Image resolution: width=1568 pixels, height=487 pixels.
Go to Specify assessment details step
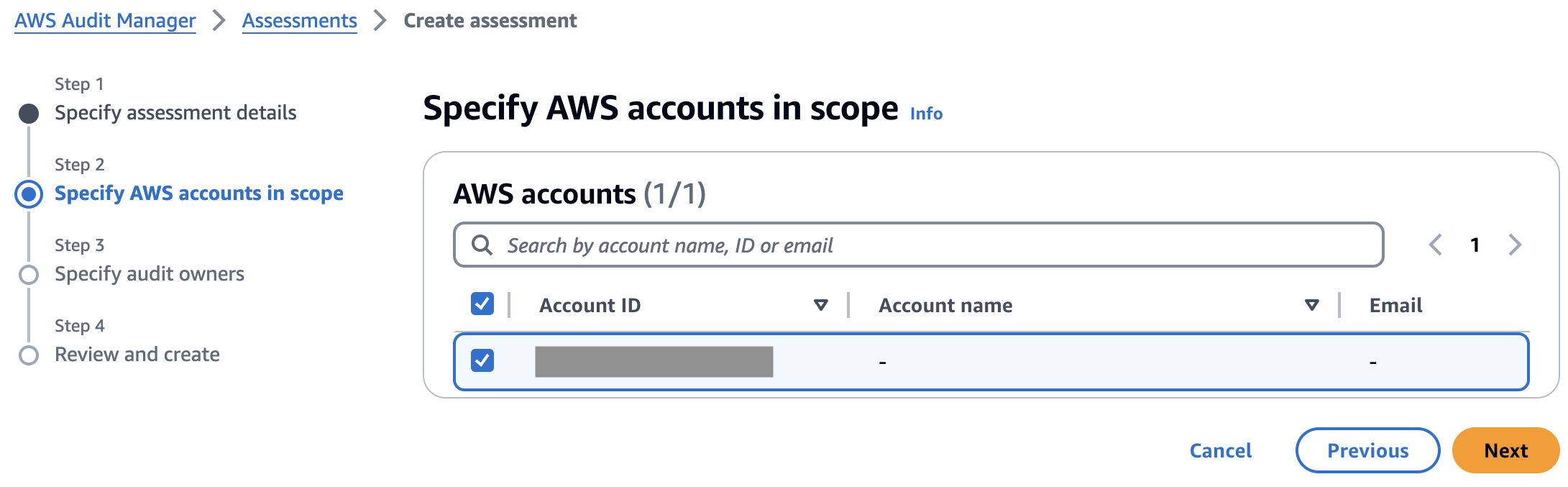tap(175, 112)
